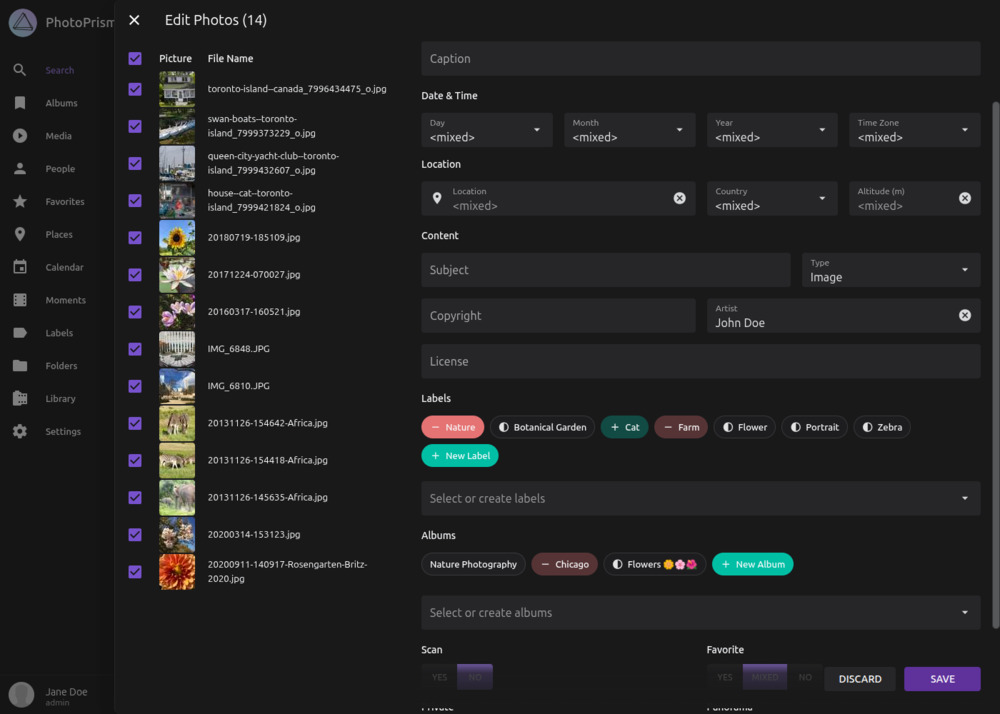Set Scan toggle to Yes
The width and height of the screenshot is (1000, 714).
pos(439,677)
